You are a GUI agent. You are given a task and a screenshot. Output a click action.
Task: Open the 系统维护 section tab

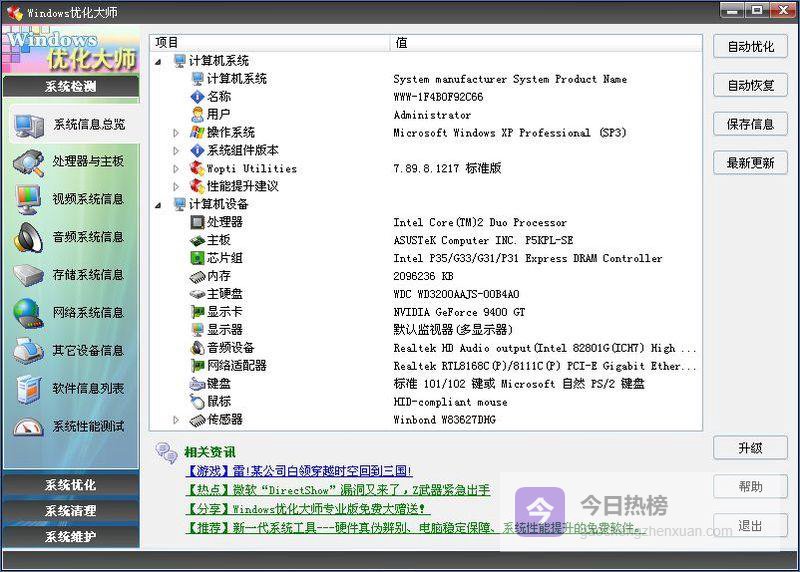coord(70,537)
